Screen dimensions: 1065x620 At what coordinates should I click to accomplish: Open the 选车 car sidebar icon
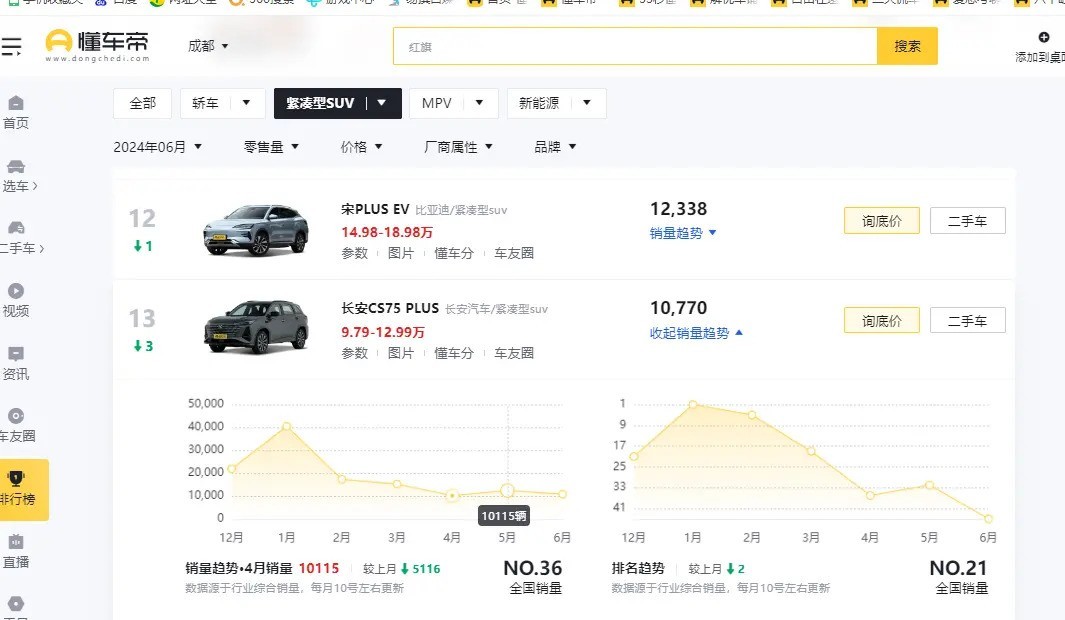coord(16,166)
